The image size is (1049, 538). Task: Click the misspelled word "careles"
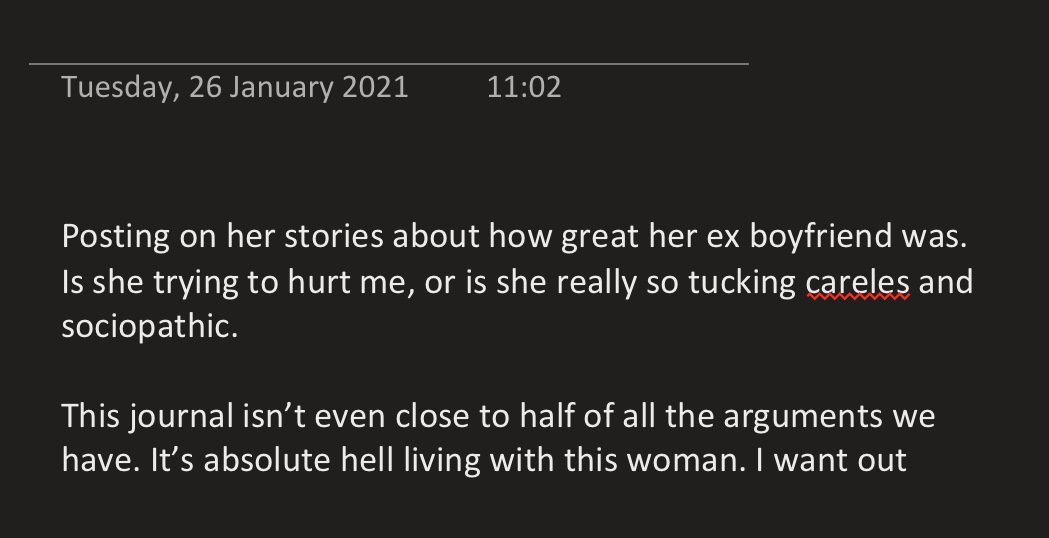tap(858, 283)
